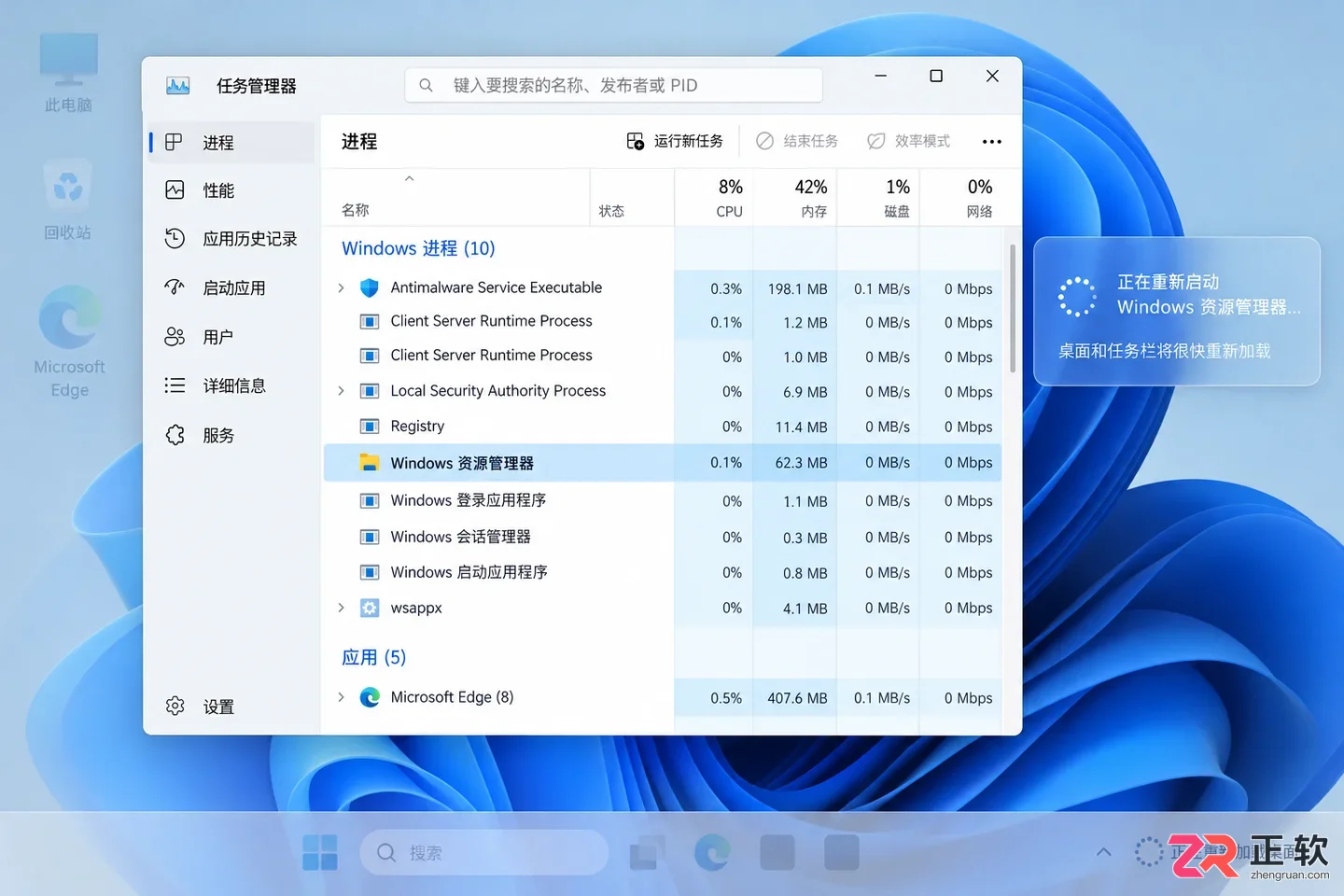Image resolution: width=1344 pixels, height=896 pixels.
Task: Click the Antimalware shield icon
Action: click(x=370, y=287)
